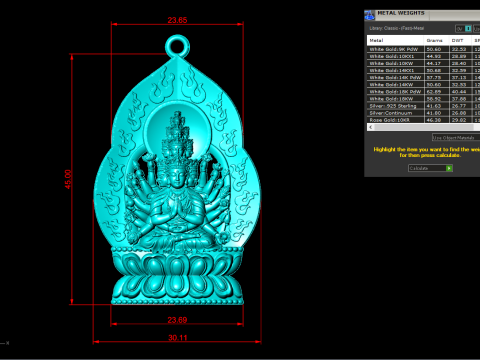The width and height of the screenshot is (480, 360).
Task: Select the White Gold:18KW row
Action: click(x=423, y=99)
